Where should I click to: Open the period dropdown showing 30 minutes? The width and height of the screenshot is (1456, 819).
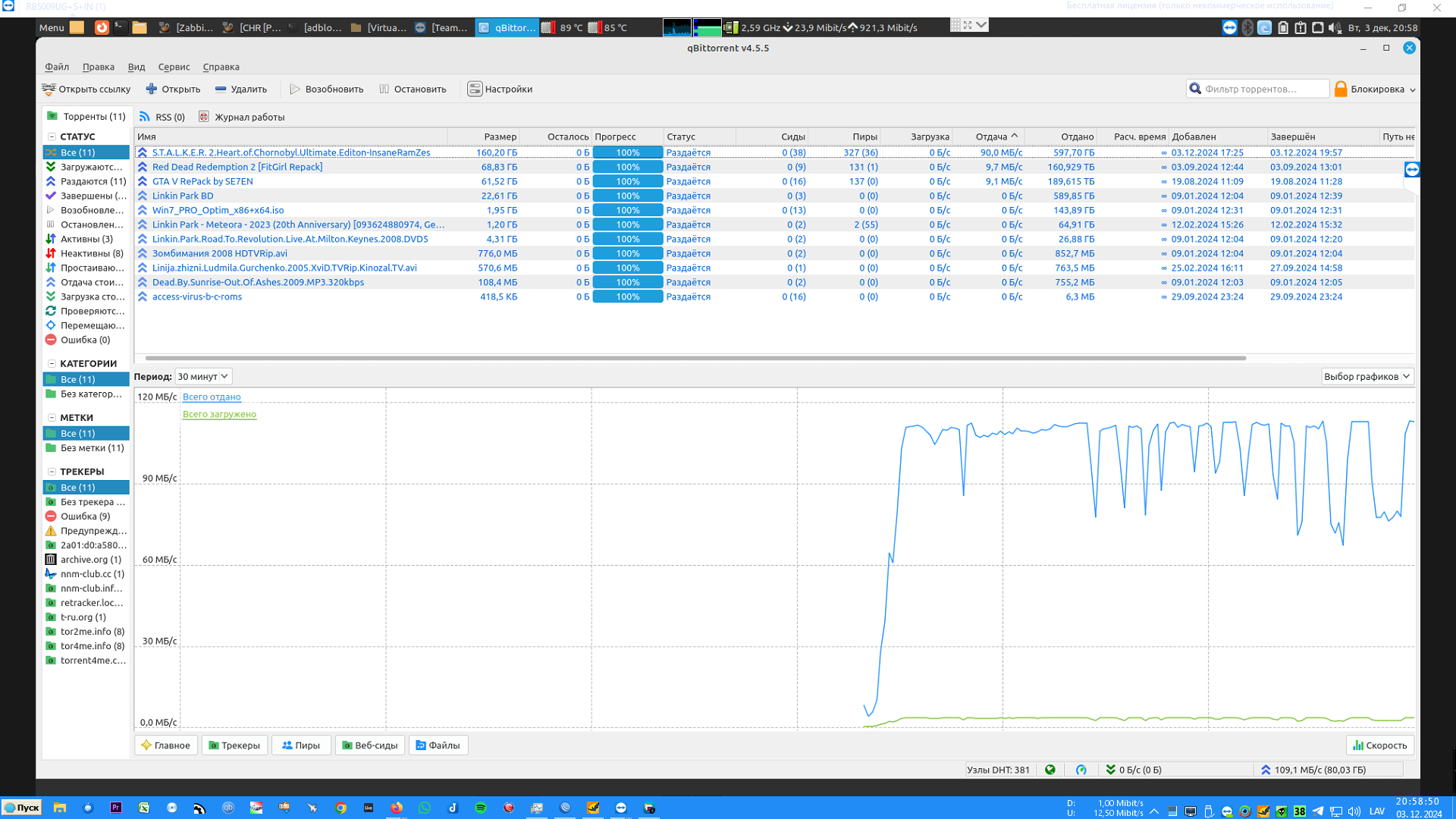[202, 376]
